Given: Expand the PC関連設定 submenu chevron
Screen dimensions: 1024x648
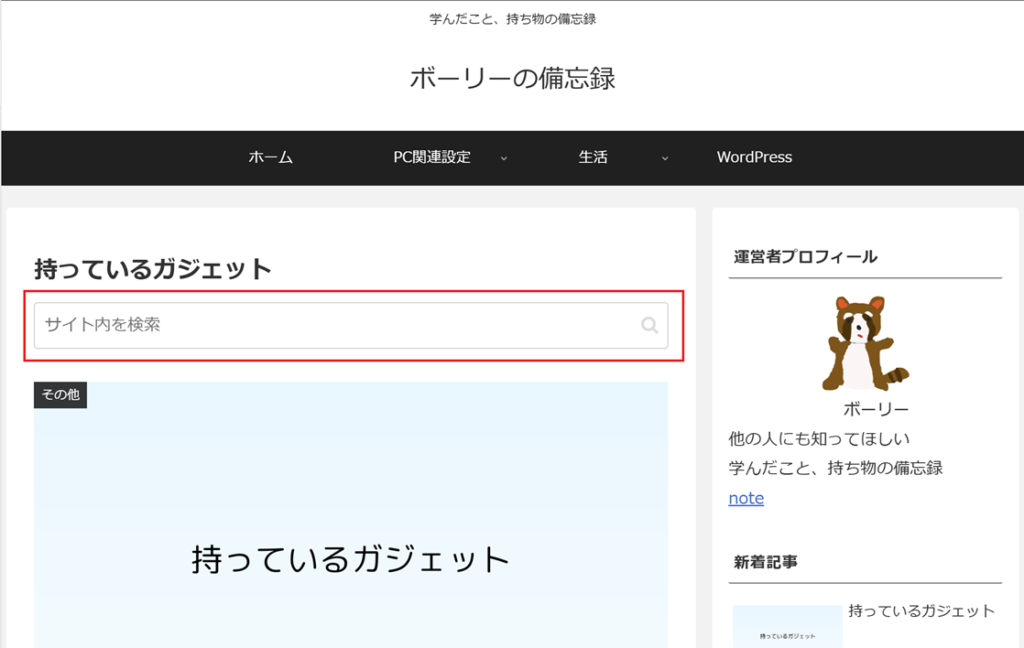Looking at the screenshot, I should [503, 158].
